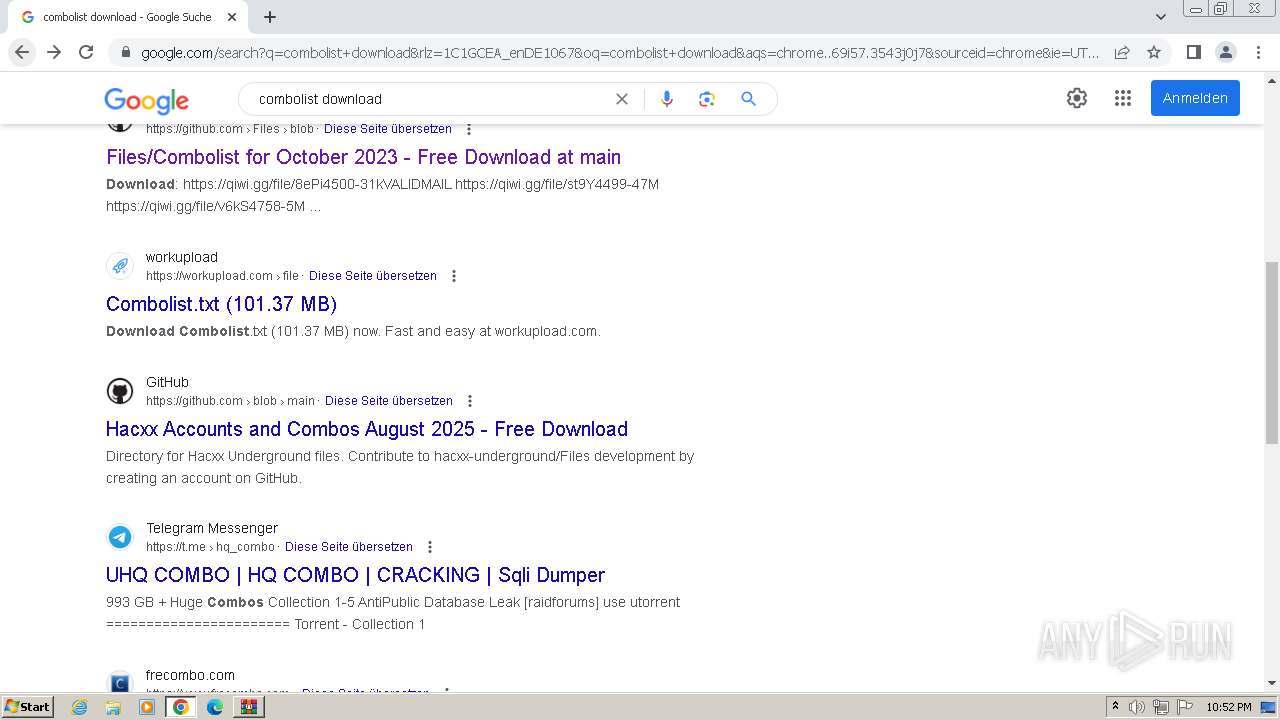Search by image with Google Lens

tap(707, 99)
